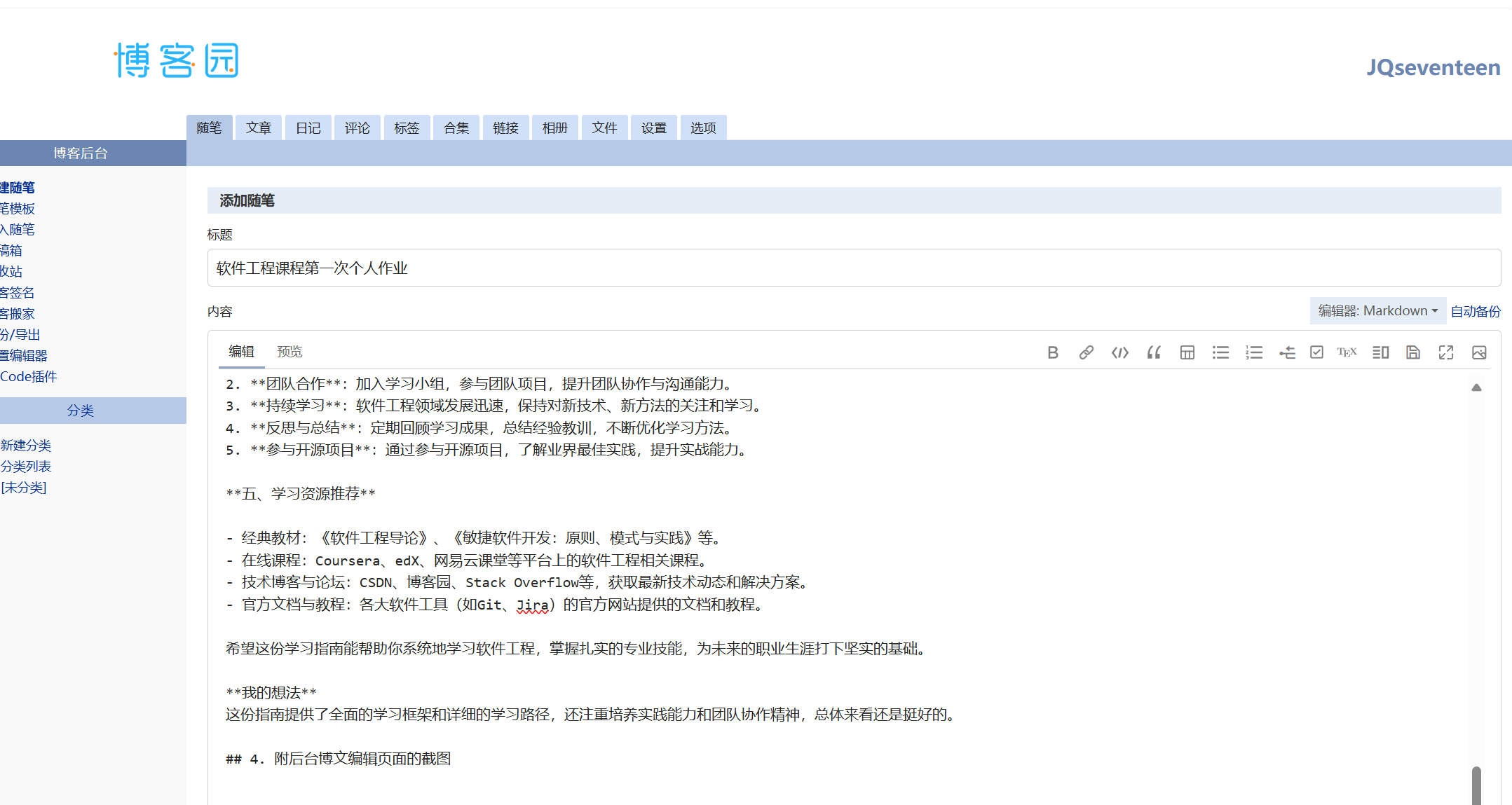Image resolution: width=1512 pixels, height=805 pixels.
Task: Click the editor scrollbar up arrow
Action: 1476,387
